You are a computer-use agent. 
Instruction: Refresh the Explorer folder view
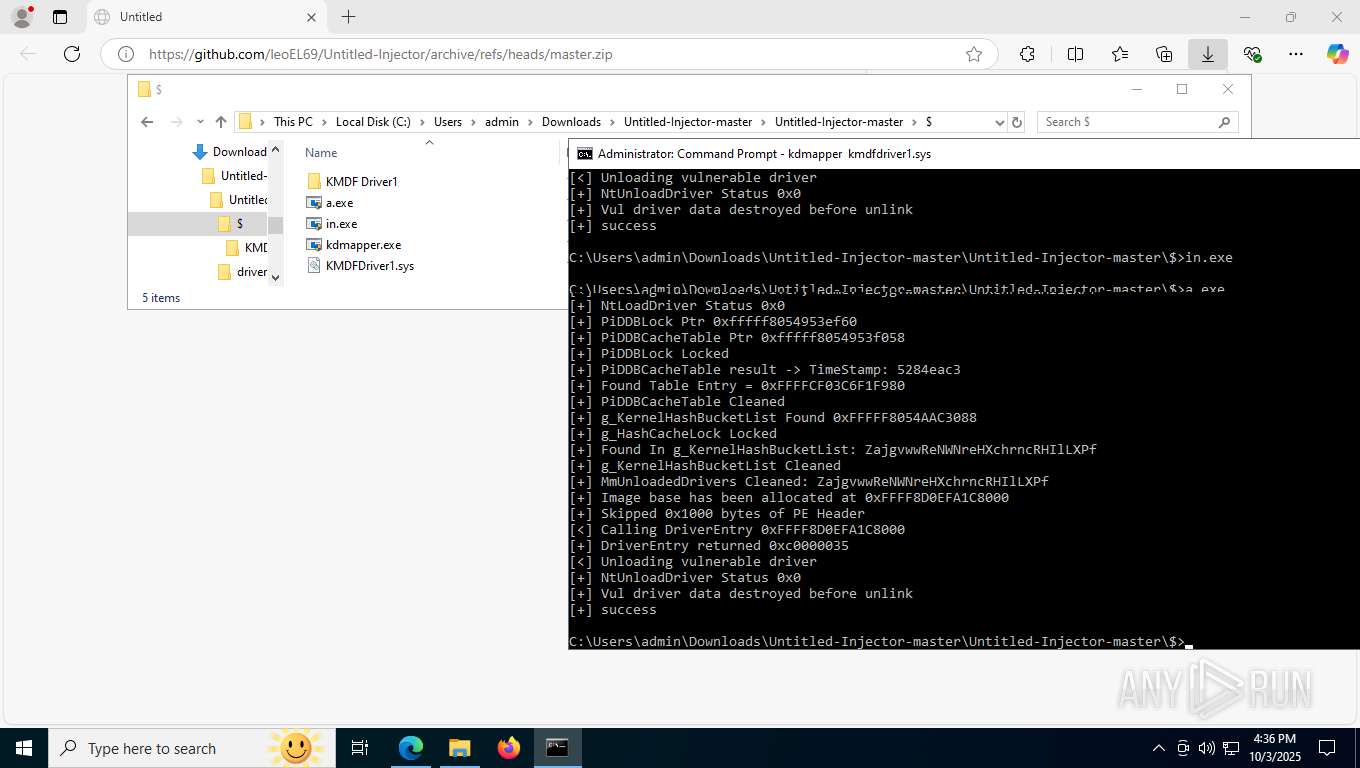(1017, 122)
